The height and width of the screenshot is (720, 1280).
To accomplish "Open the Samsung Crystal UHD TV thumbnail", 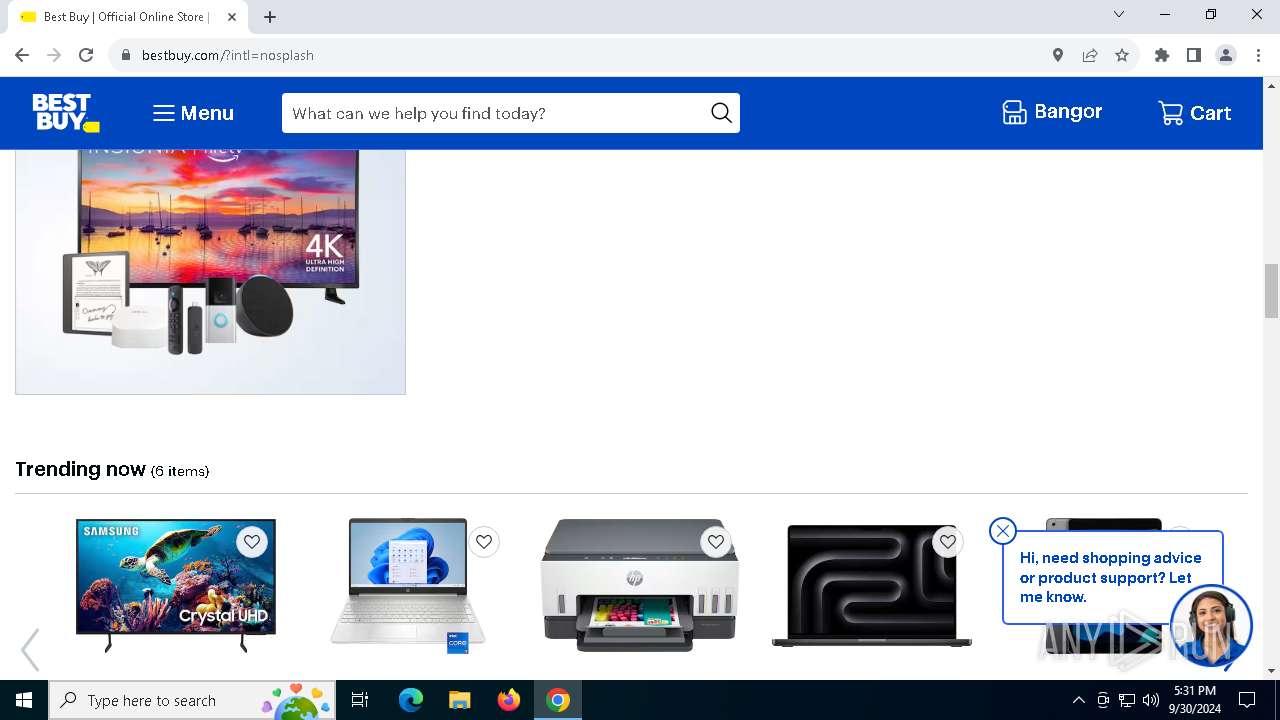I will pyautogui.click(x=176, y=585).
